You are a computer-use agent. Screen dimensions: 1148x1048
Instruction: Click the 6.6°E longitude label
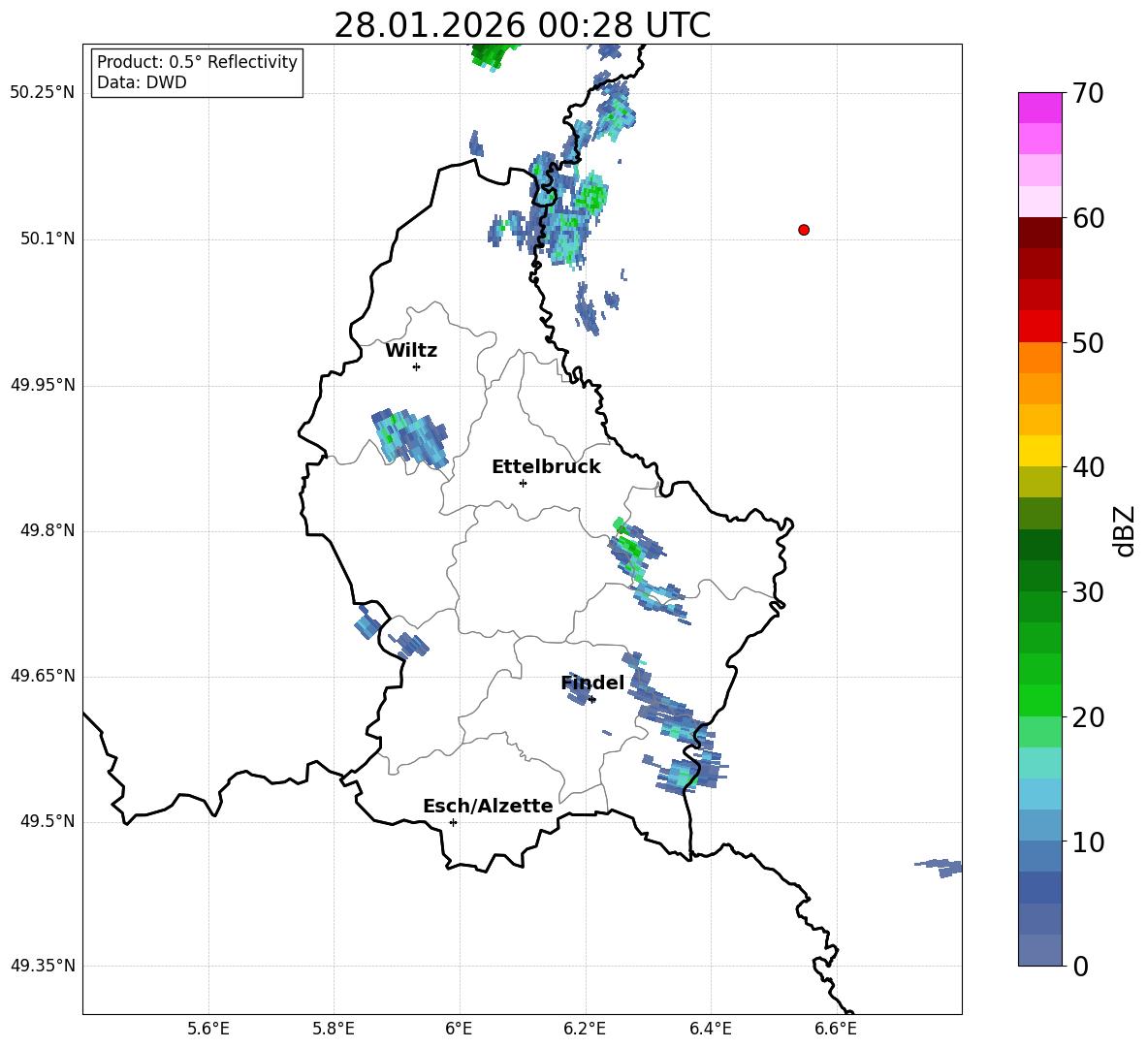(x=836, y=1029)
